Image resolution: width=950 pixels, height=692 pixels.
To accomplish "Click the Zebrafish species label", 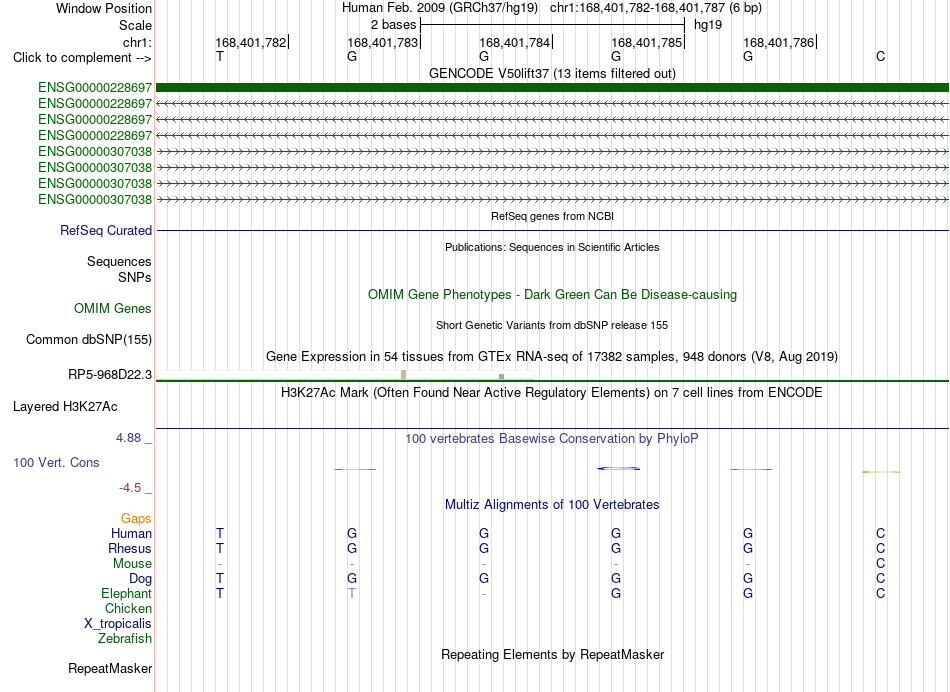I will coord(125,638).
